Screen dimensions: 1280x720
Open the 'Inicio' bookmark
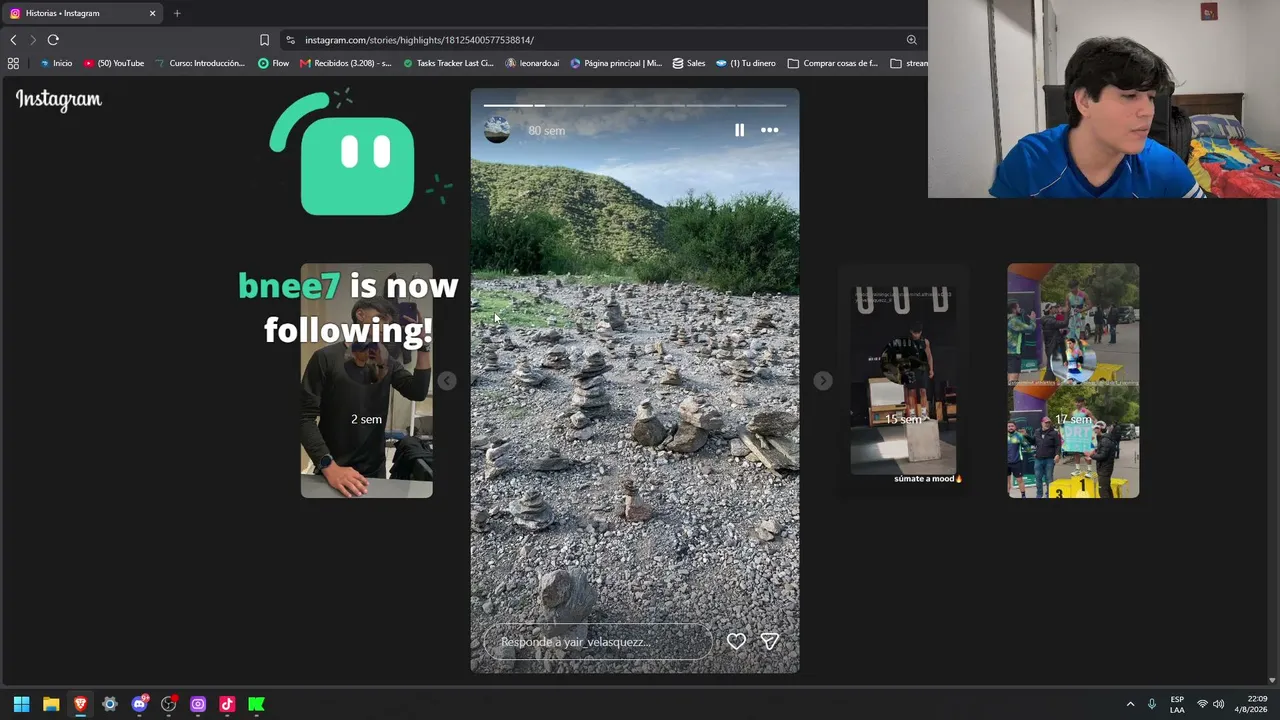pyautogui.click(x=56, y=63)
